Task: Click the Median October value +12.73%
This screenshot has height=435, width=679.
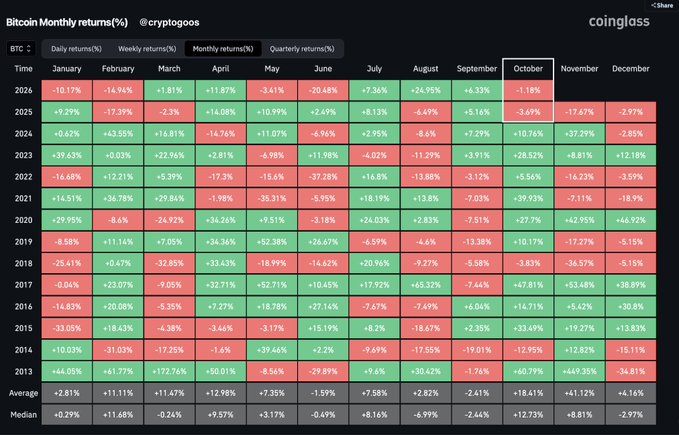Action: click(x=528, y=415)
